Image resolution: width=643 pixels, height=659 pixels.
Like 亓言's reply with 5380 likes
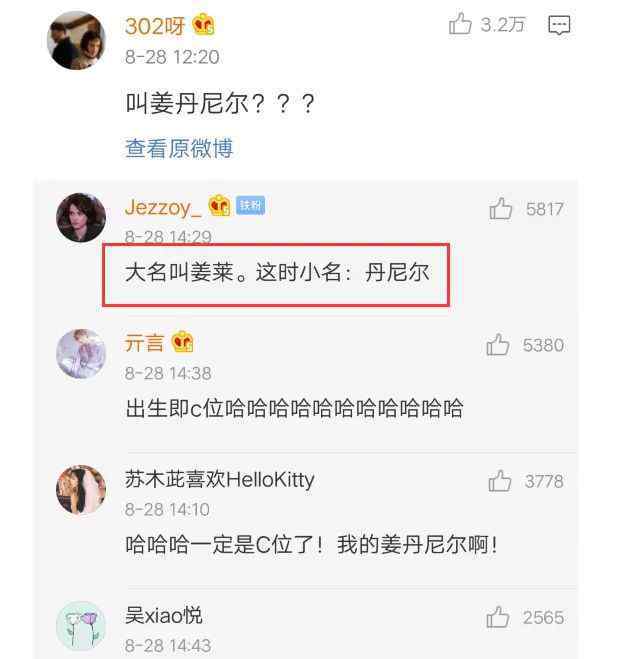[498, 345]
